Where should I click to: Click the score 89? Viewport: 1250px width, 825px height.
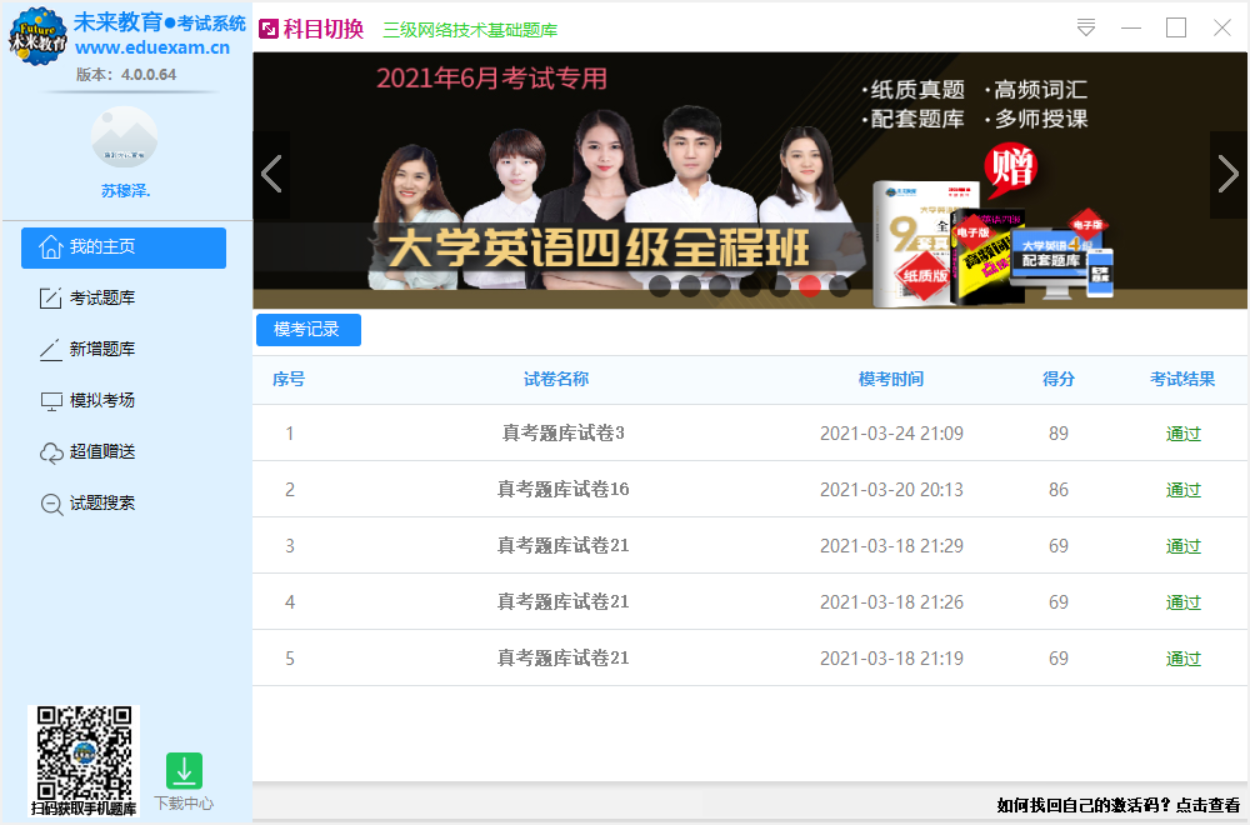(x=1059, y=434)
